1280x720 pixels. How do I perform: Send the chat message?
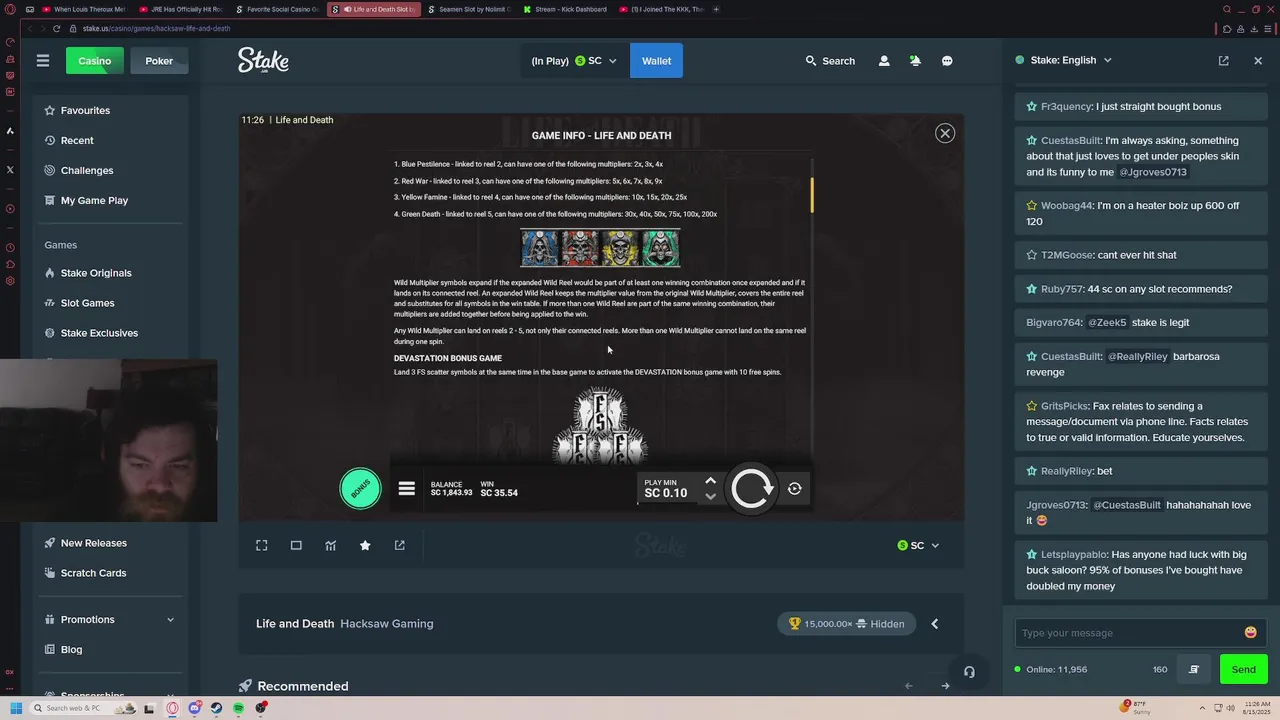point(1244,670)
